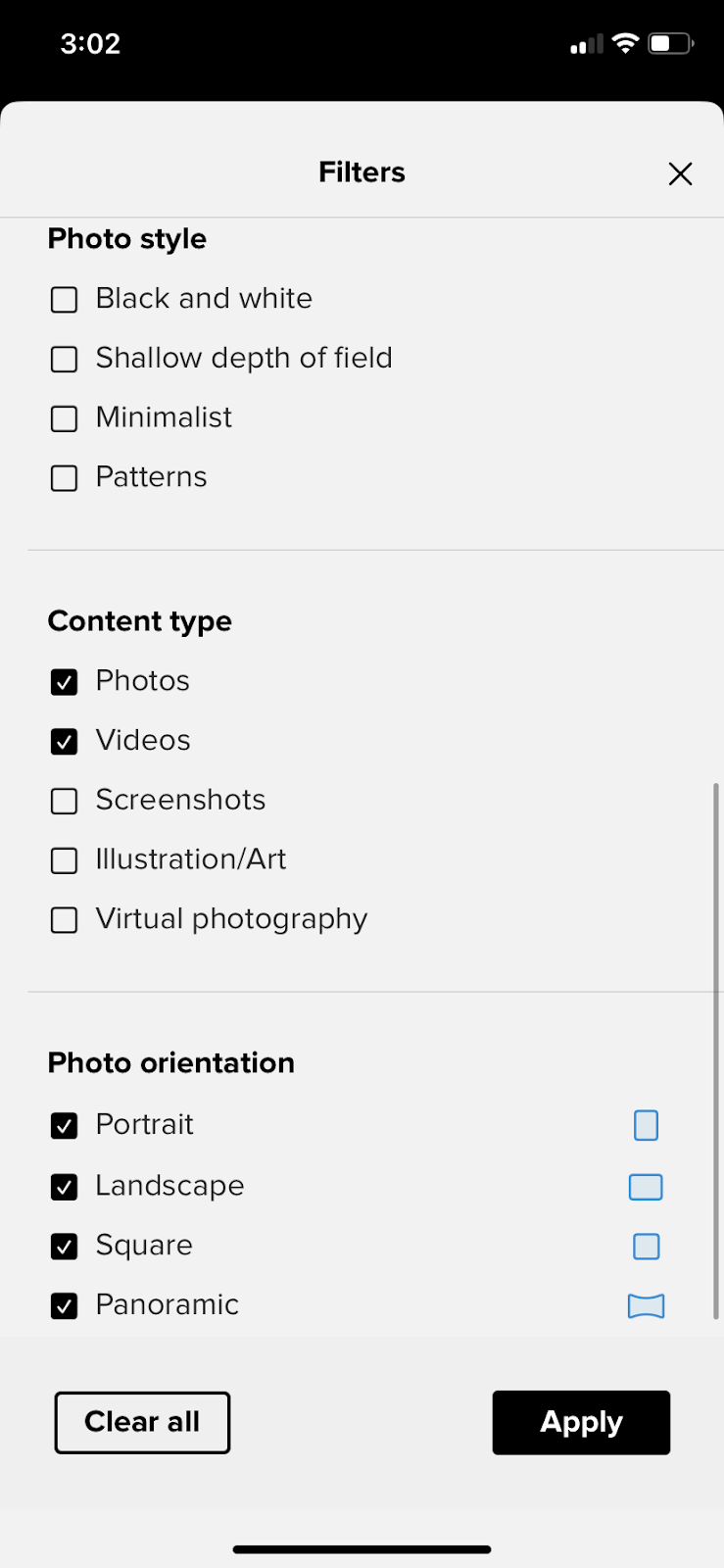The width and height of the screenshot is (724, 1568).
Task: Click the landscape orientation shape icon
Action: 646,1187
